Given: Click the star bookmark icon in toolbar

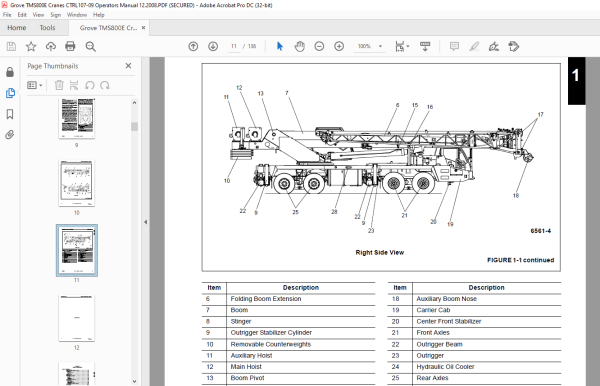Looking at the screenshot, I should tap(31, 46).
